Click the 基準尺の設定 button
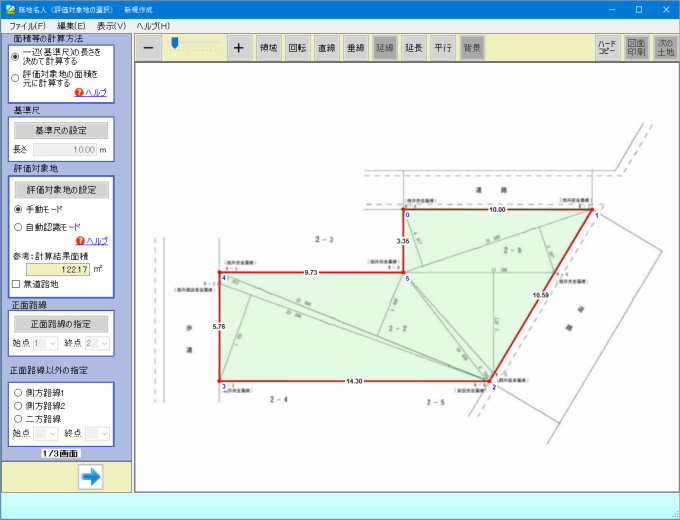The image size is (680, 520). tap(61, 130)
